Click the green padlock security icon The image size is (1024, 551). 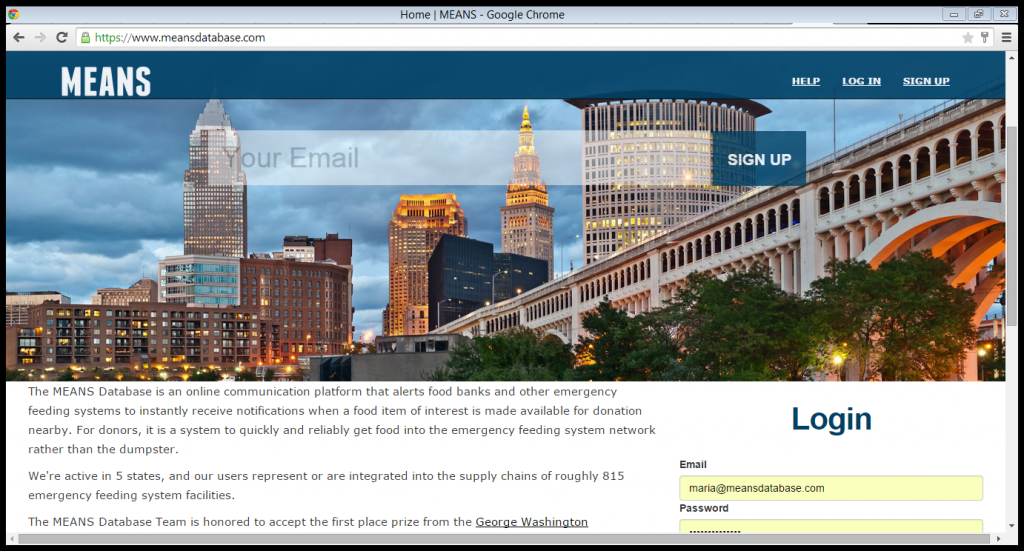click(86, 38)
